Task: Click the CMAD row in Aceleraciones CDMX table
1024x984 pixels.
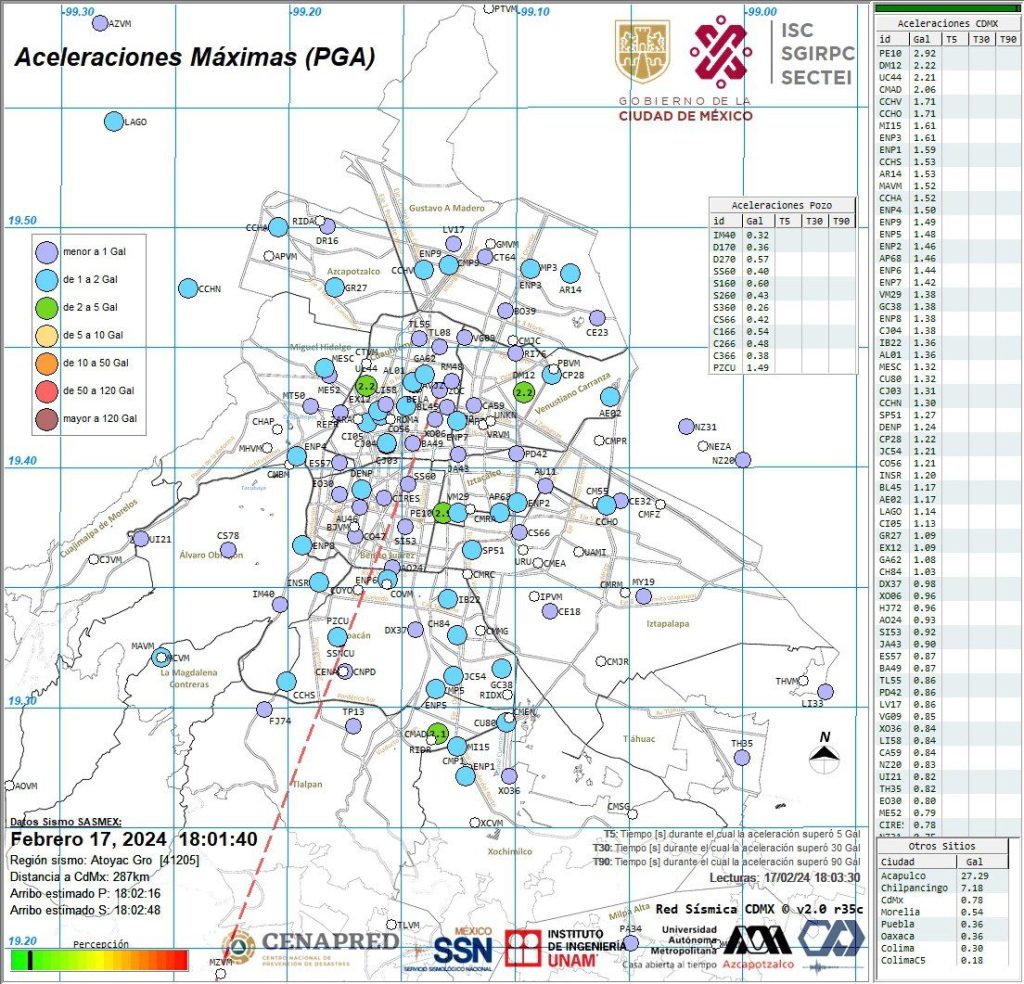Action: point(946,89)
